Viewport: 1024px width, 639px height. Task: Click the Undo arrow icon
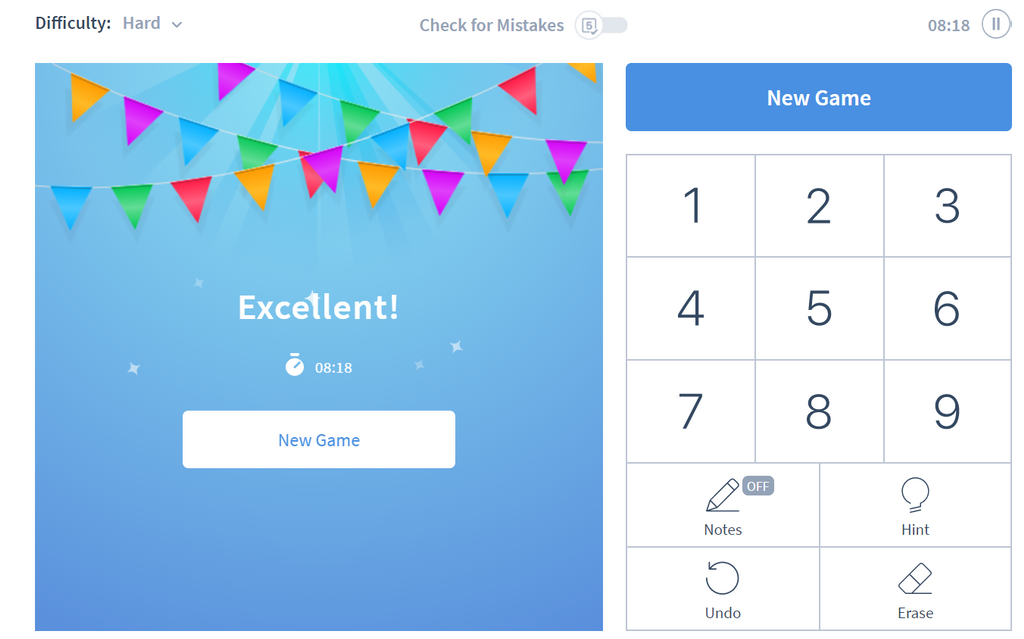[x=722, y=578]
